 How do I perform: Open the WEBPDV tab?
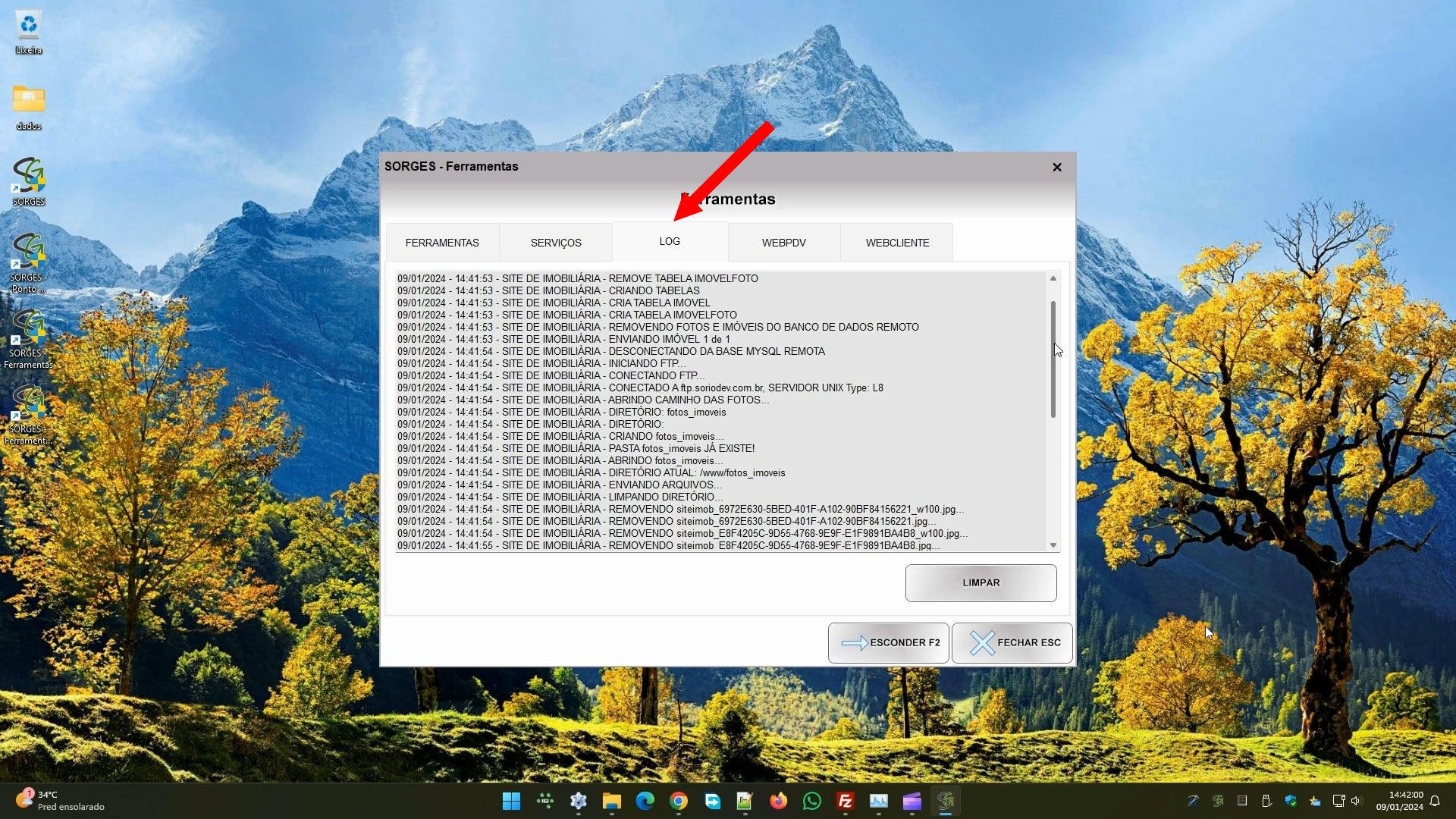[783, 243]
